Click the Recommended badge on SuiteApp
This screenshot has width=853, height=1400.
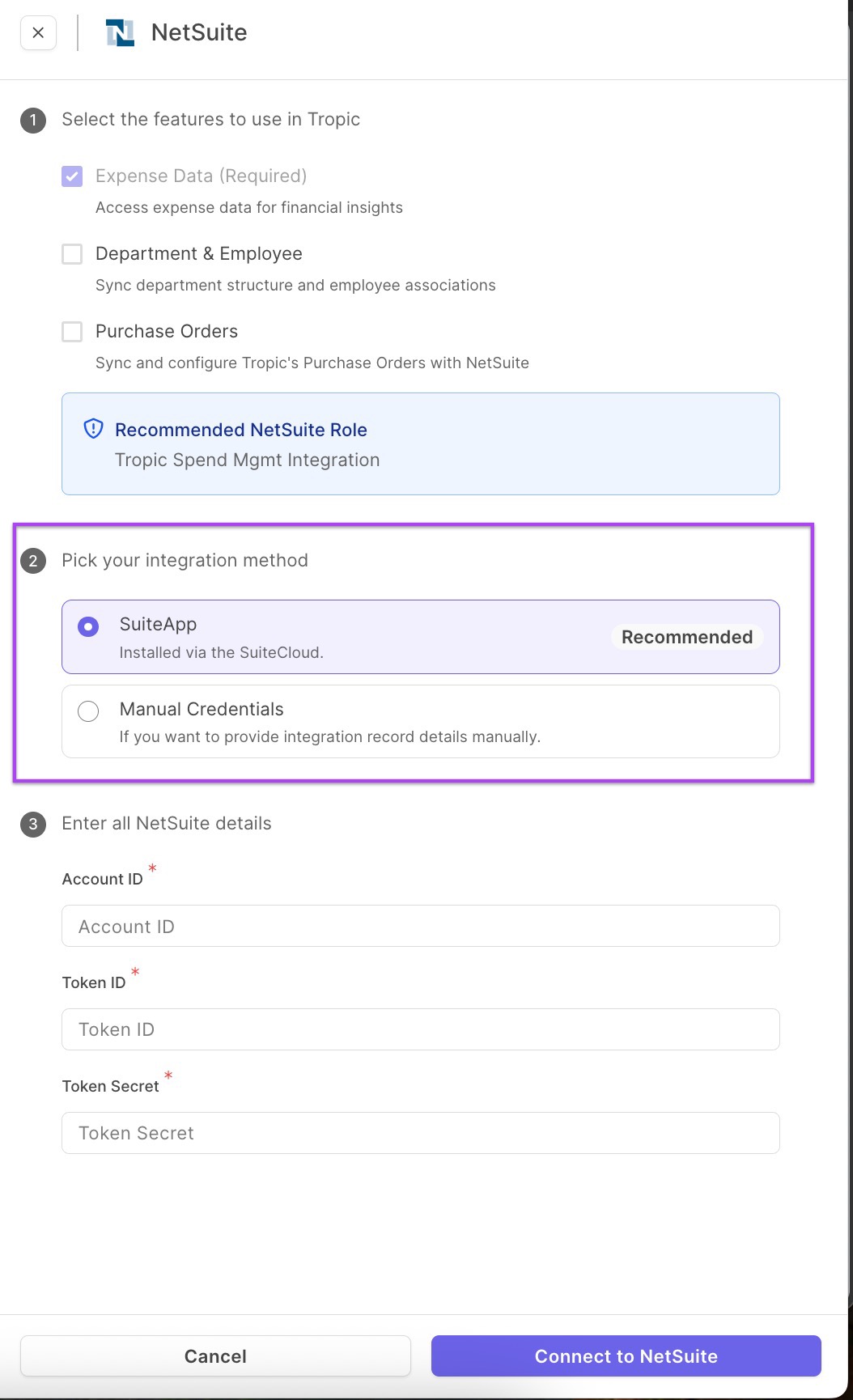pyautogui.click(x=686, y=637)
